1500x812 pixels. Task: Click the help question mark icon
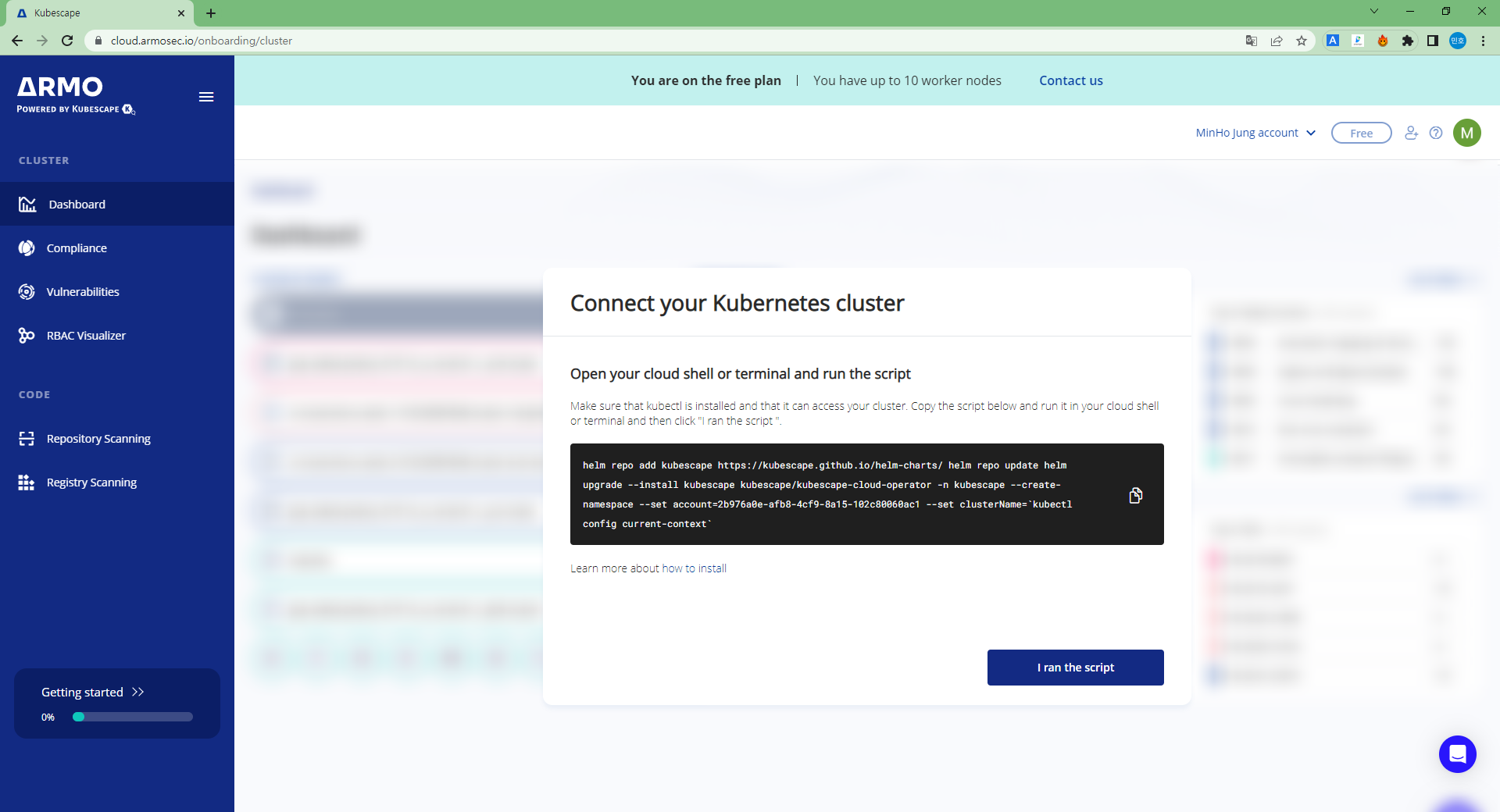point(1436,133)
